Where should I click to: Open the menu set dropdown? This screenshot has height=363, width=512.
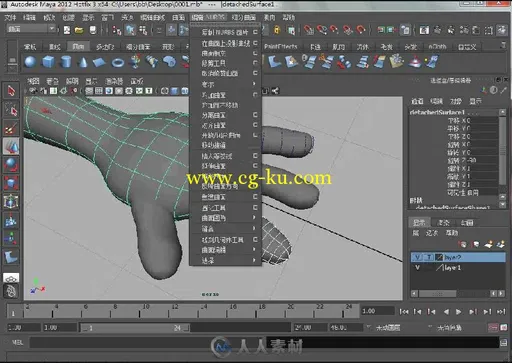click(31, 29)
